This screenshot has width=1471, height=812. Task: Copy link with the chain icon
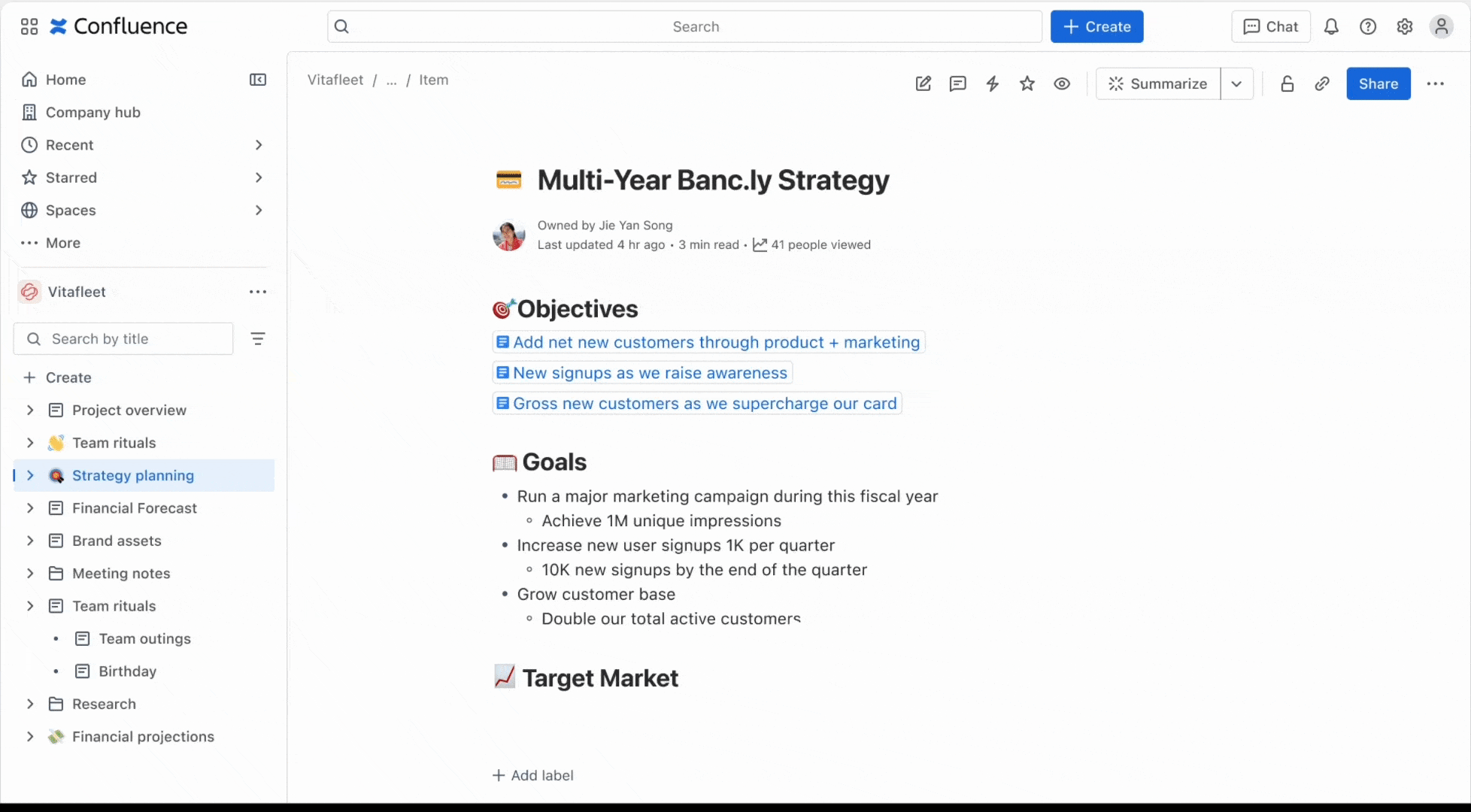pos(1322,83)
